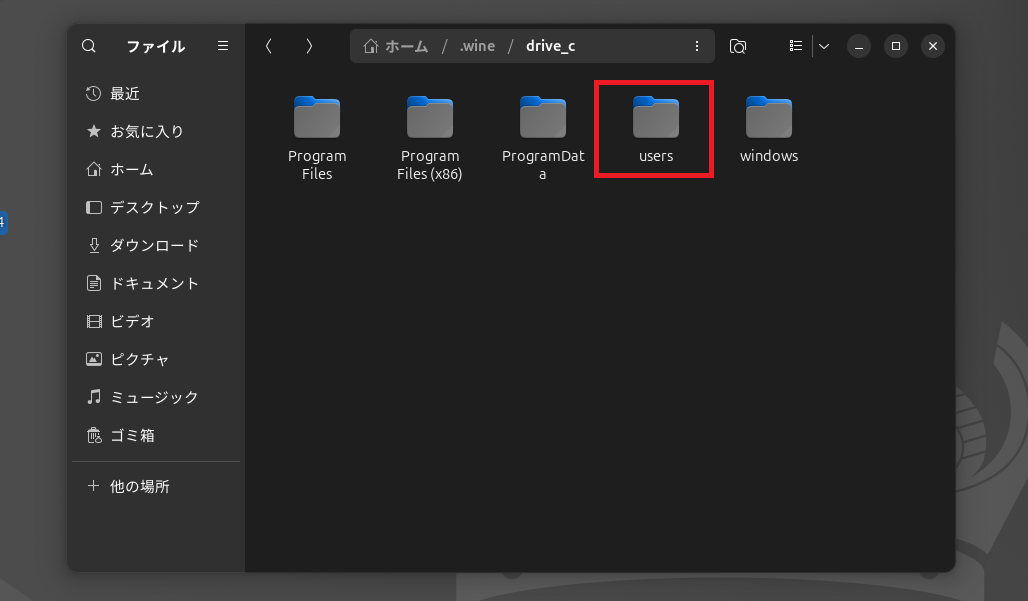Image resolution: width=1028 pixels, height=601 pixels.
Task: Navigate to ホーム in the path bar
Action: point(397,46)
